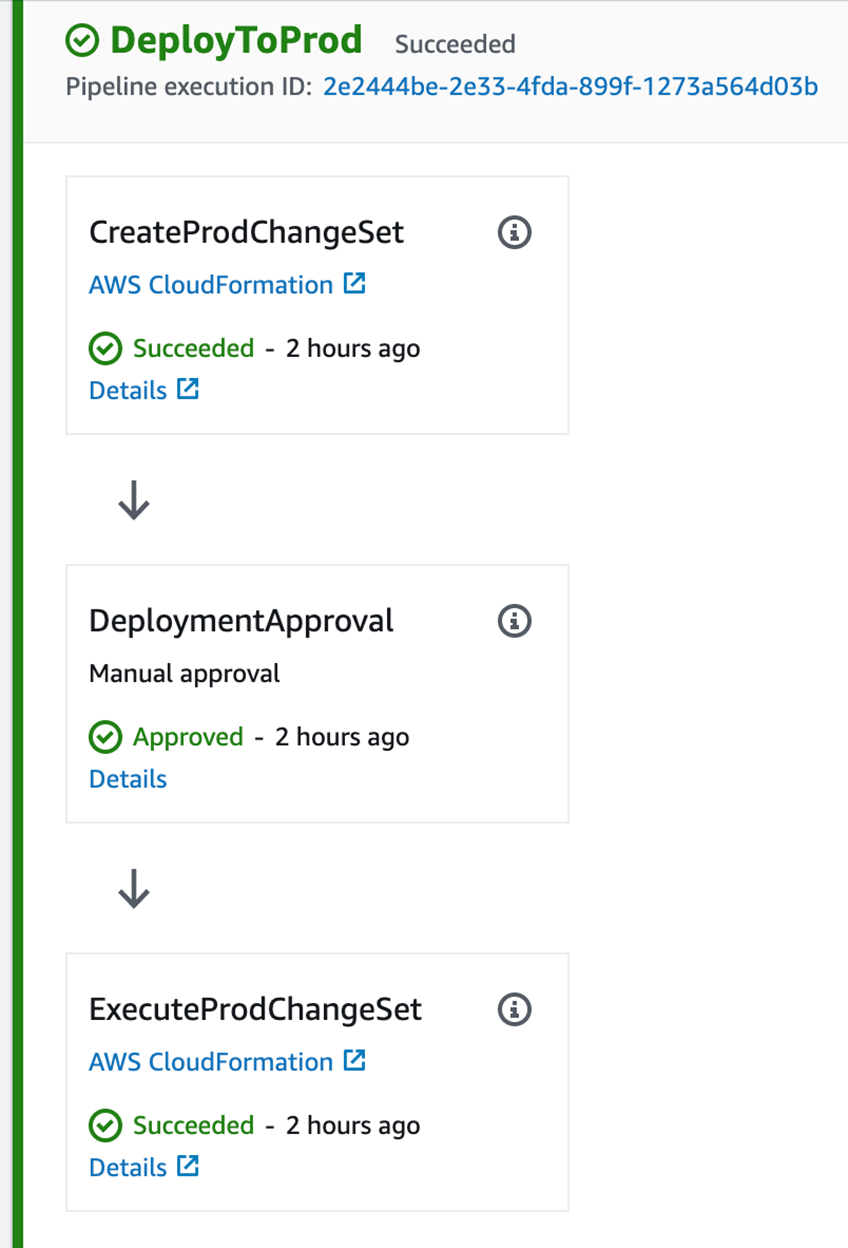Click external link icon beside CreateProdChangeSet AWS CloudFormation

pyautogui.click(x=354, y=284)
